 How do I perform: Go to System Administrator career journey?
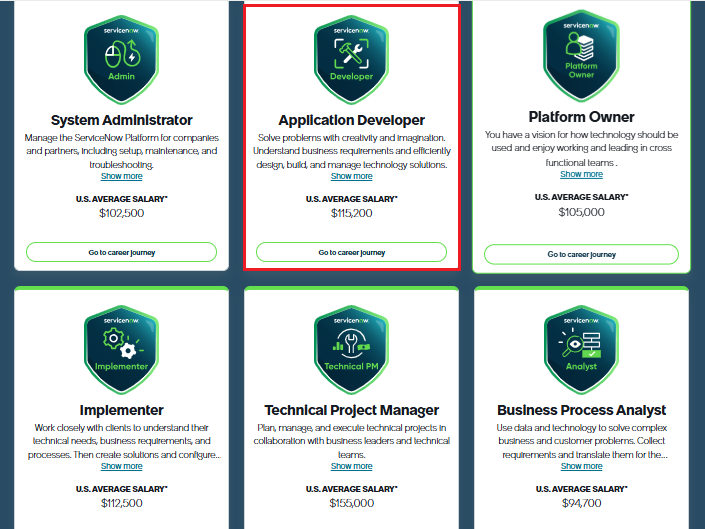121,252
